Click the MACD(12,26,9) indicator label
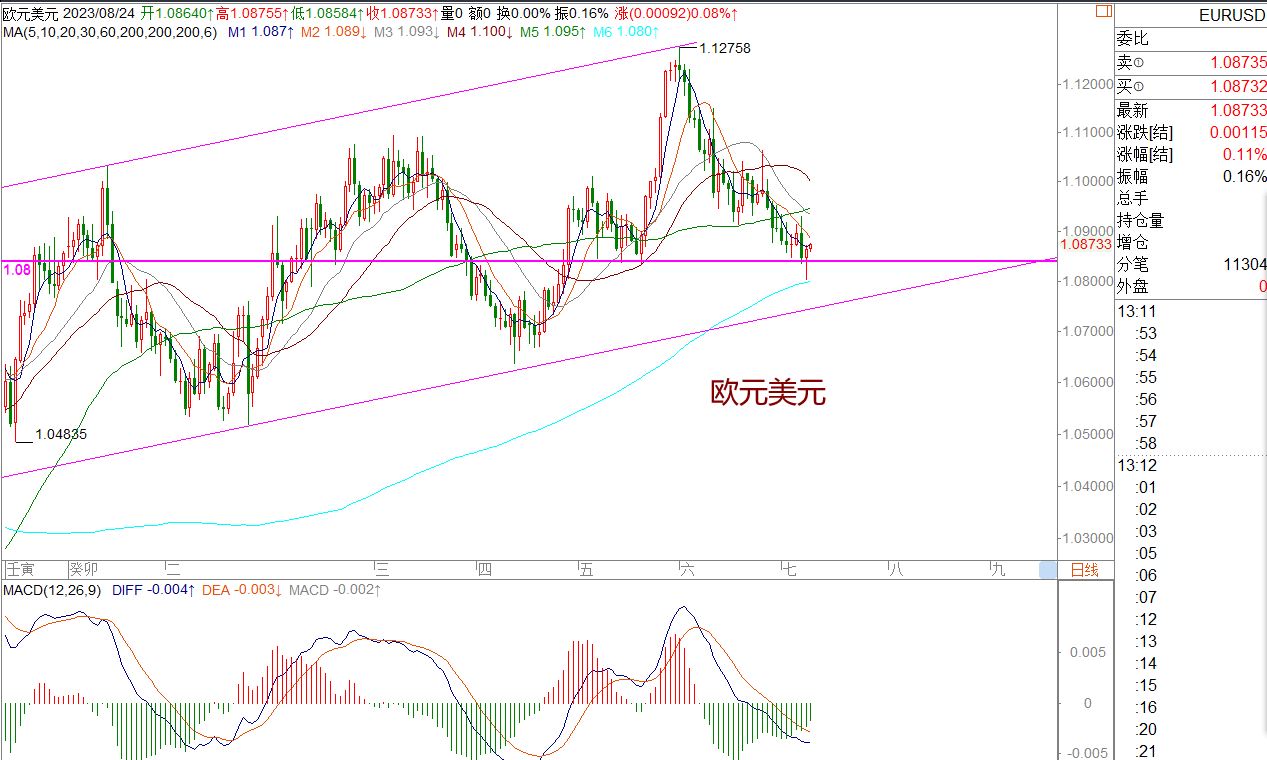Viewport: 1267px width, 760px height. coord(53,590)
